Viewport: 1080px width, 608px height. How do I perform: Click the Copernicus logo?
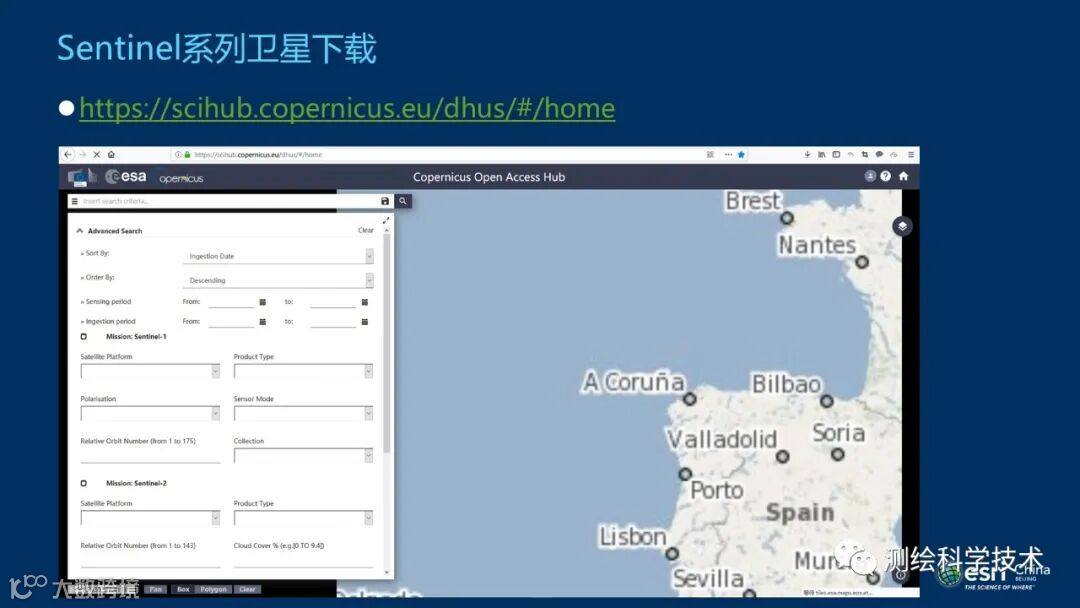181,178
